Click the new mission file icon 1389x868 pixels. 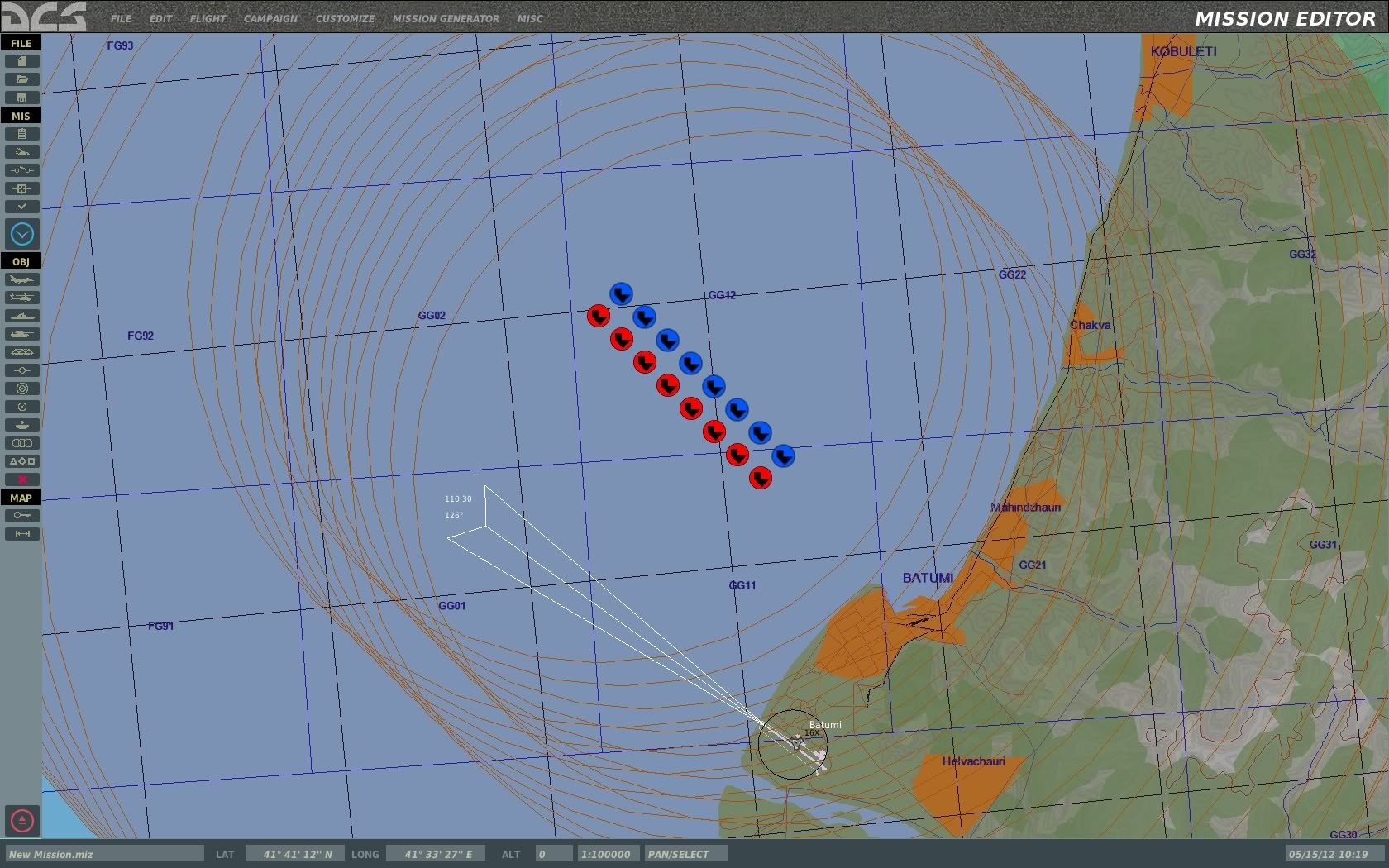[x=22, y=61]
